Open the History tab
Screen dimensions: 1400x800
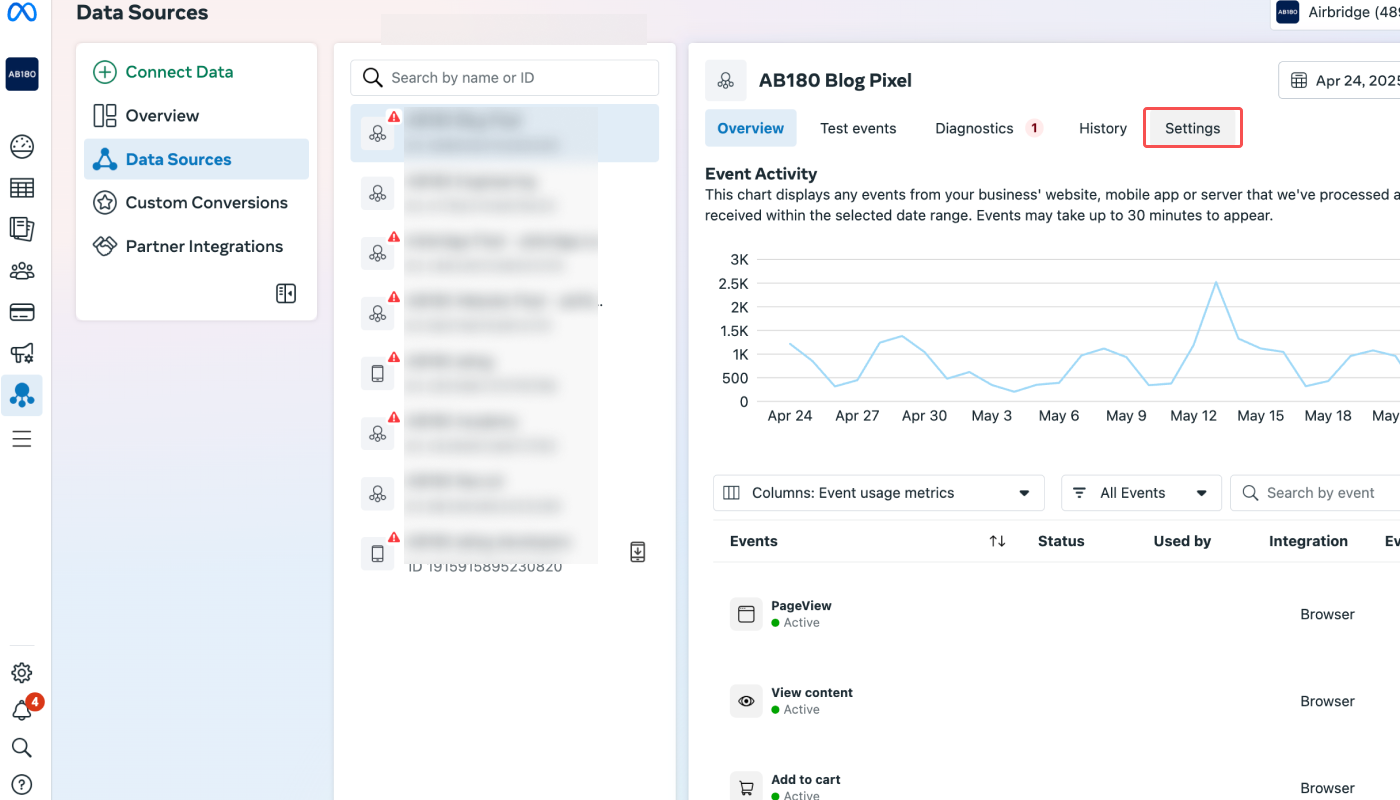[x=1103, y=128]
